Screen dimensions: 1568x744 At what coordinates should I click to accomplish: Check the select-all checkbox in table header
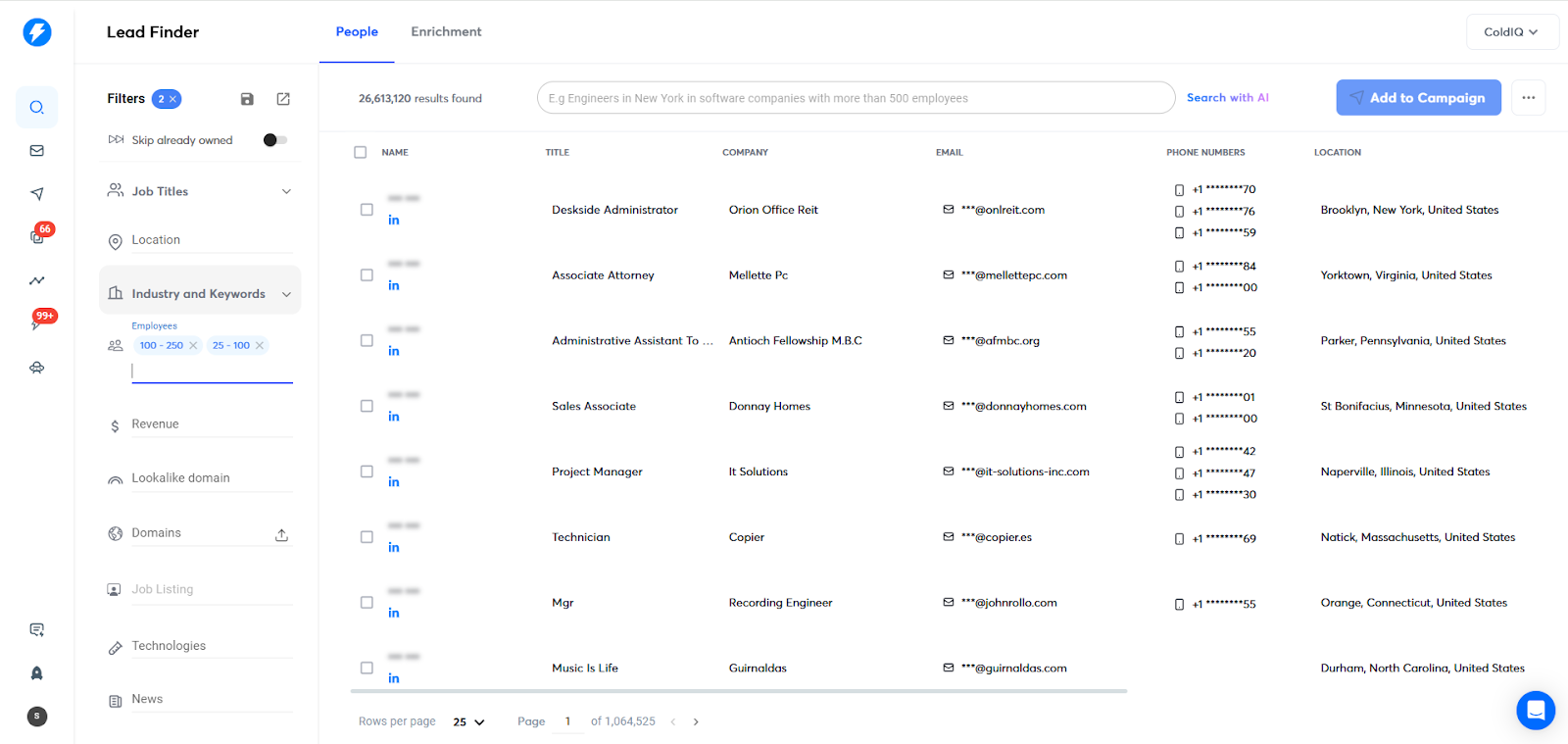coord(361,153)
